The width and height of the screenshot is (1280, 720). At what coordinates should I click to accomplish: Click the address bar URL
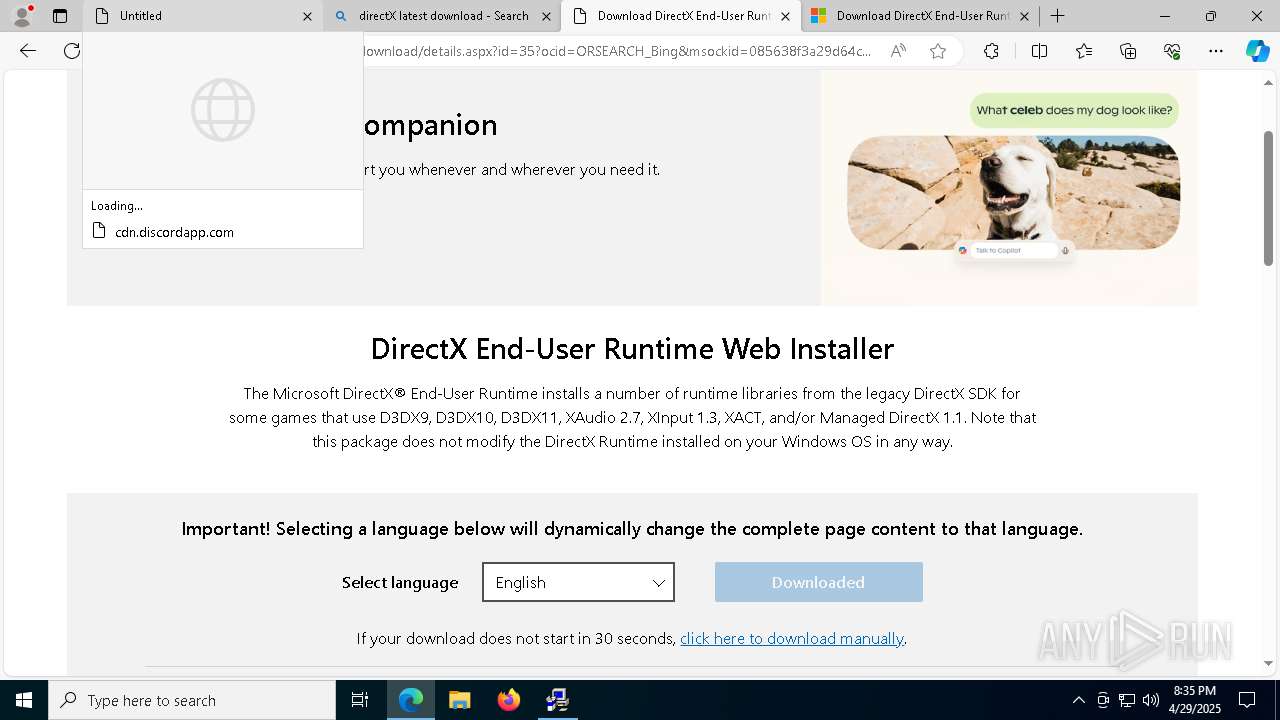coord(618,51)
